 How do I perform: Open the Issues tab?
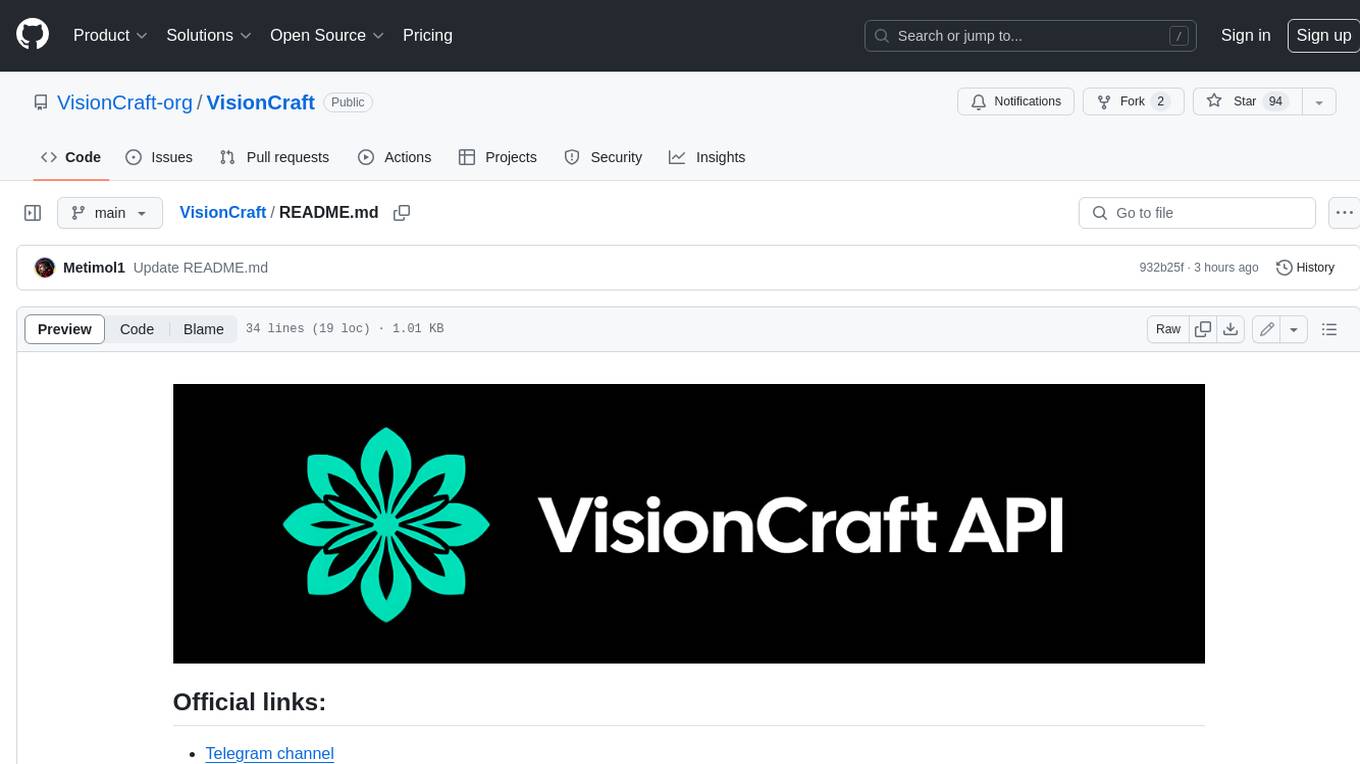coord(159,157)
